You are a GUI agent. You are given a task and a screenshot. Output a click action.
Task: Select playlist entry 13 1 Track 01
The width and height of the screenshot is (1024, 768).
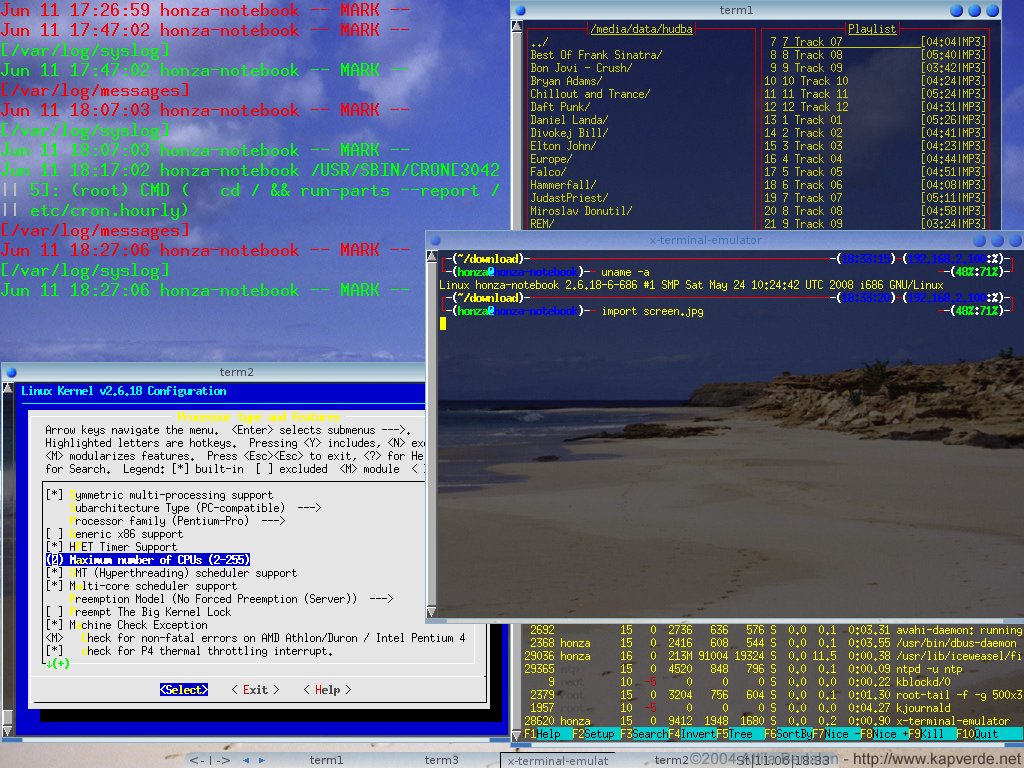click(x=875, y=120)
